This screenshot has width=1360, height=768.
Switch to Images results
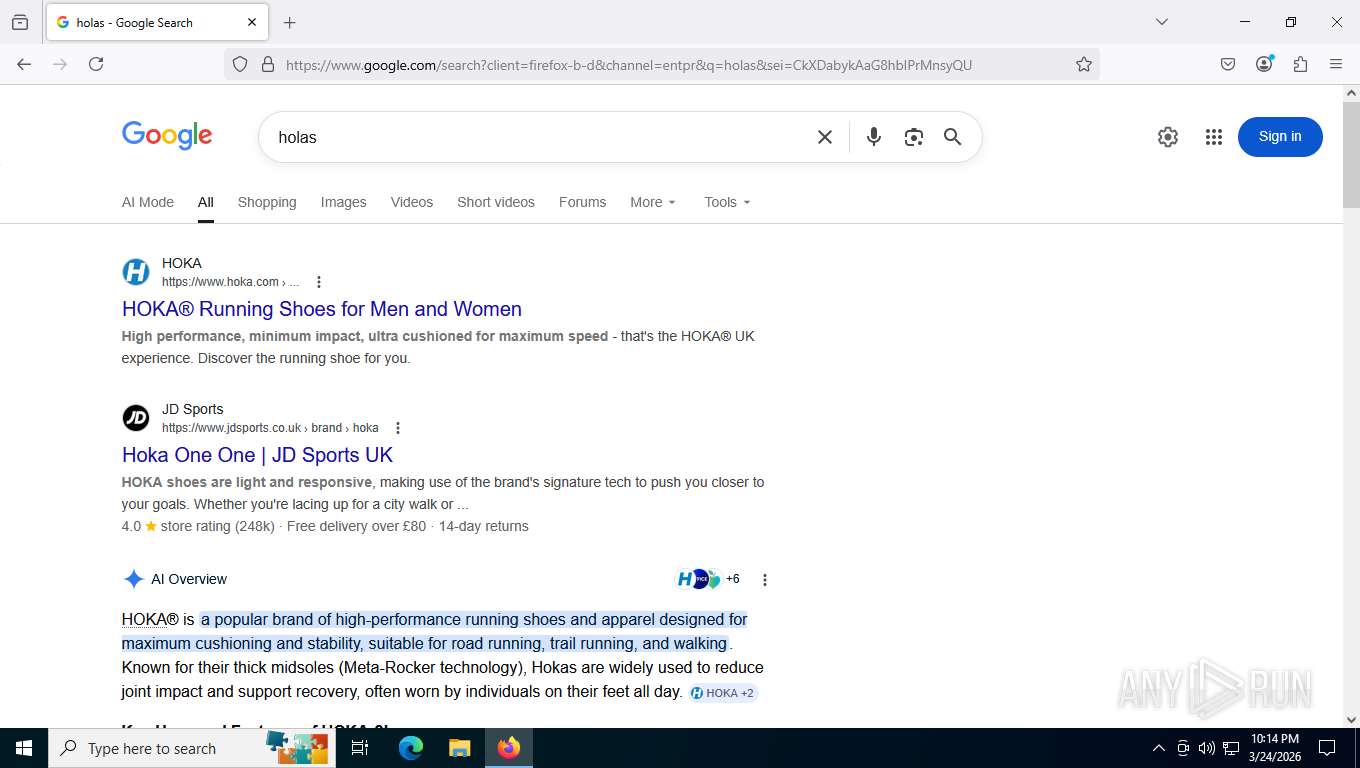tap(344, 202)
